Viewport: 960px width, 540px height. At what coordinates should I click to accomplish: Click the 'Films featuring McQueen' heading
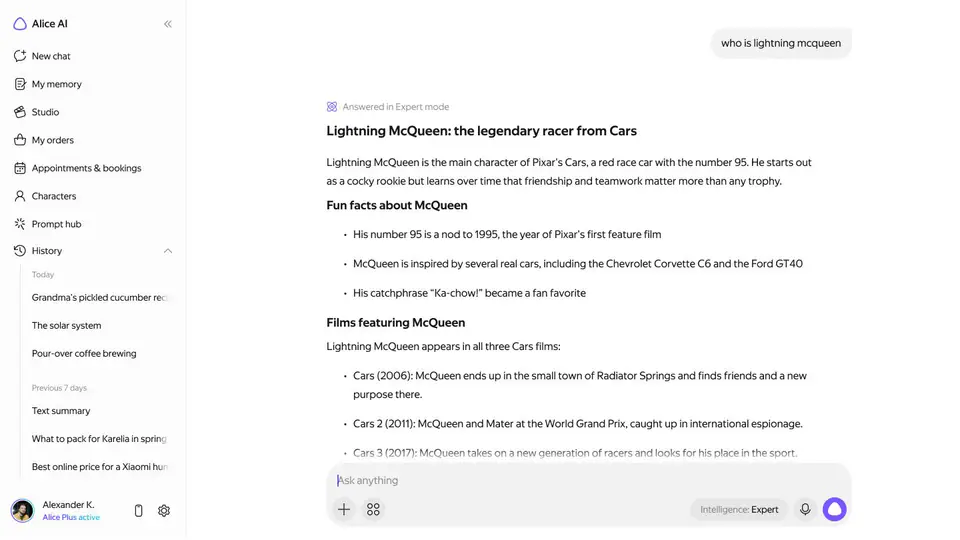pyautogui.click(x=396, y=323)
